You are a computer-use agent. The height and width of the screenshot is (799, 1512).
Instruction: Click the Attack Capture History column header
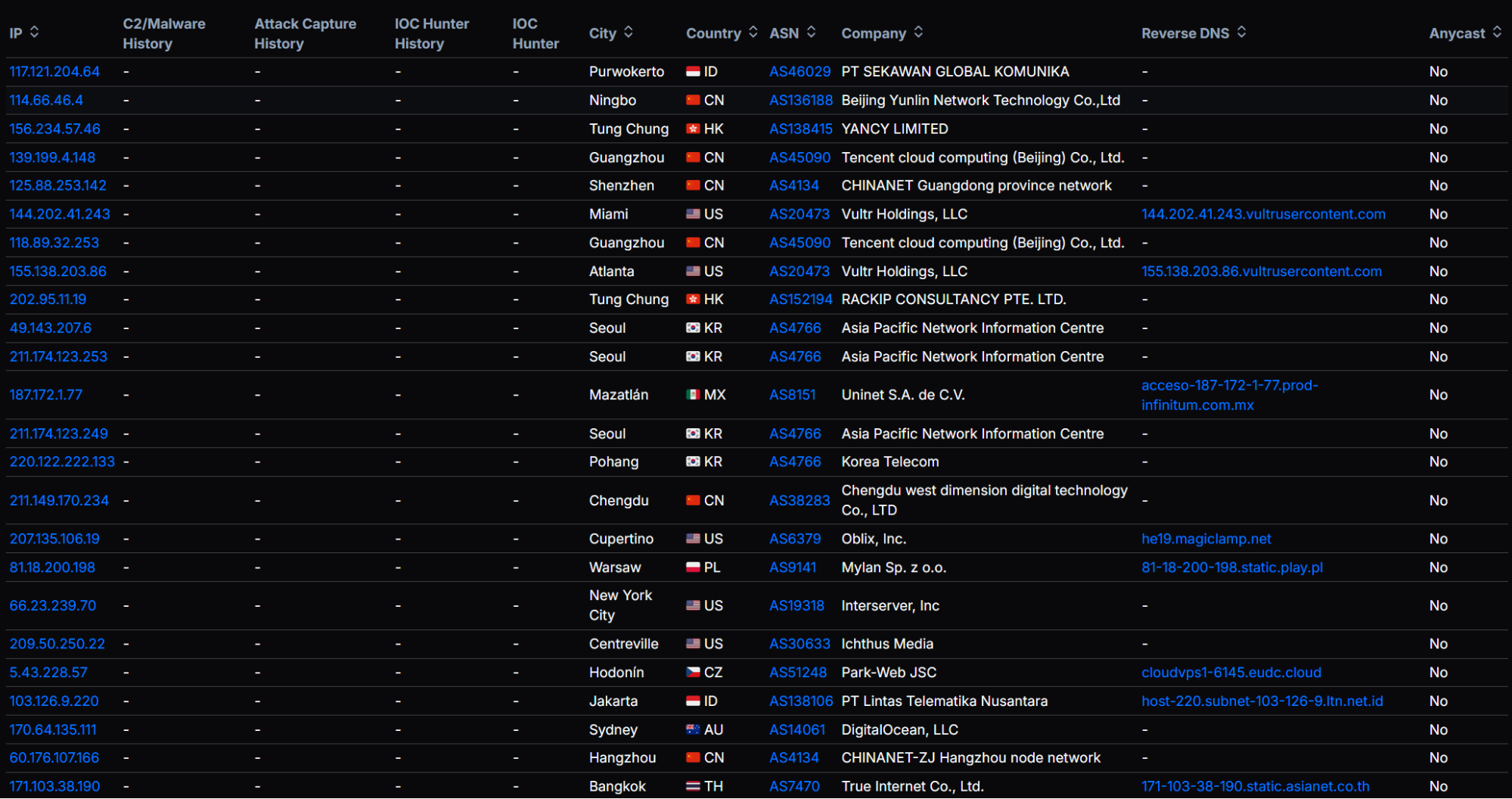pyautogui.click(x=305, y=34)
